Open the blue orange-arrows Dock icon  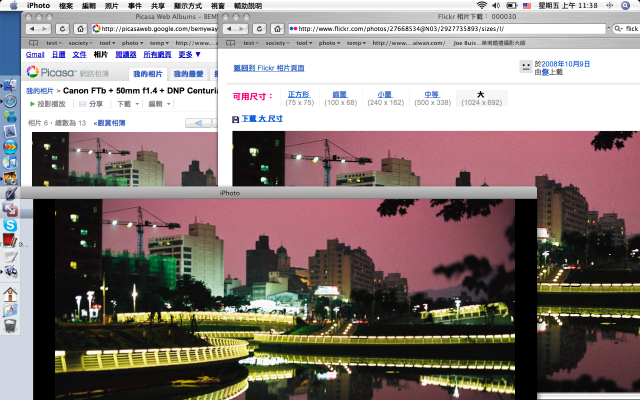10,147
